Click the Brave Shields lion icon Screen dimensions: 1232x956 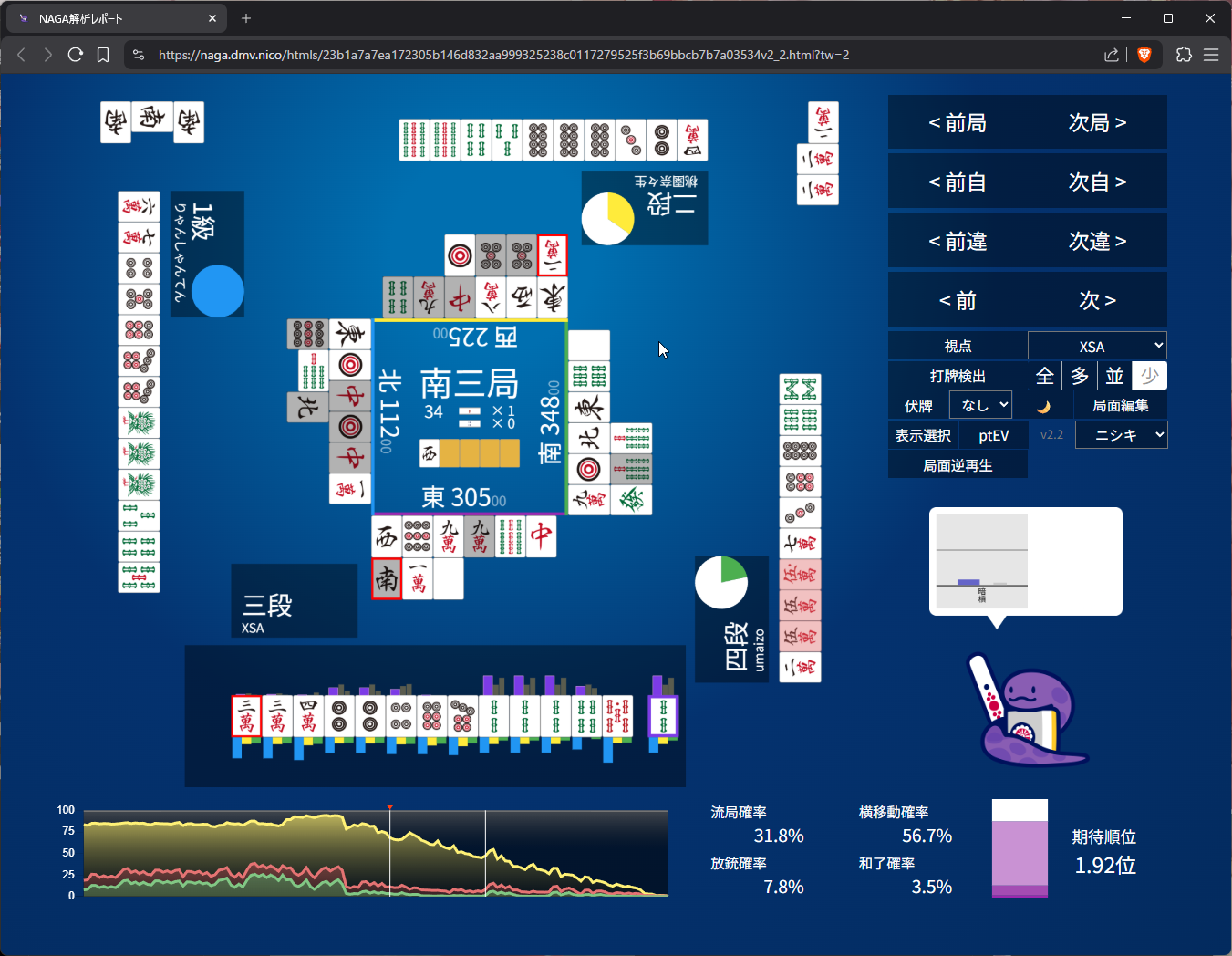[x=1144, y=55]
